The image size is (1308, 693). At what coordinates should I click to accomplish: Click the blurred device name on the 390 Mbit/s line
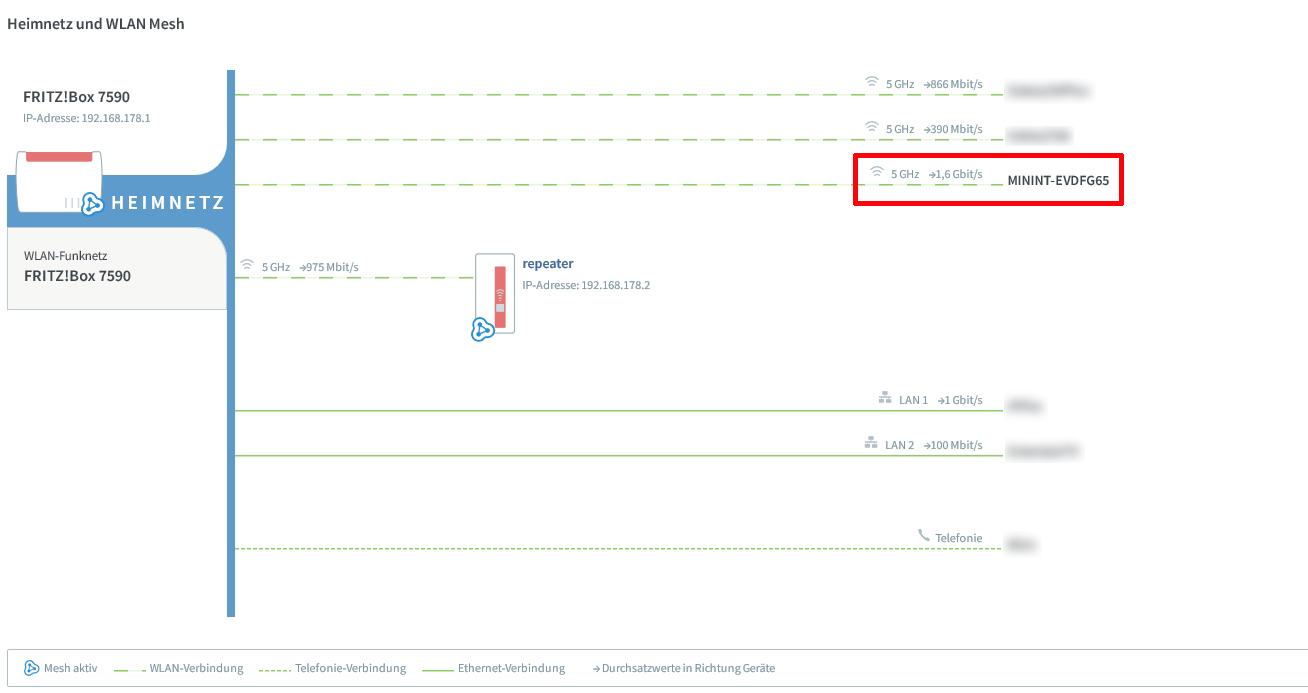coord(1040,135)
